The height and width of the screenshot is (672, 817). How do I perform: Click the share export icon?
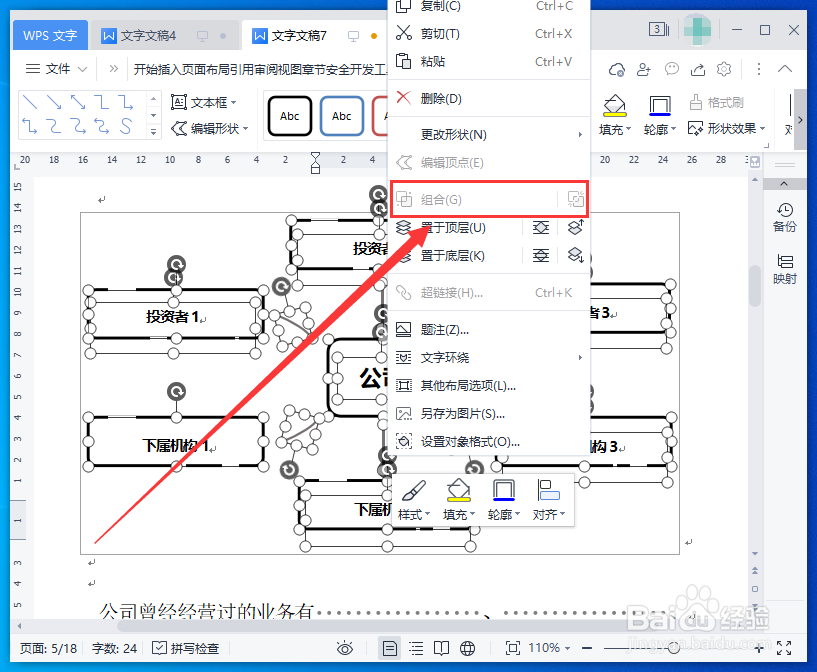(x=698, y=69)
